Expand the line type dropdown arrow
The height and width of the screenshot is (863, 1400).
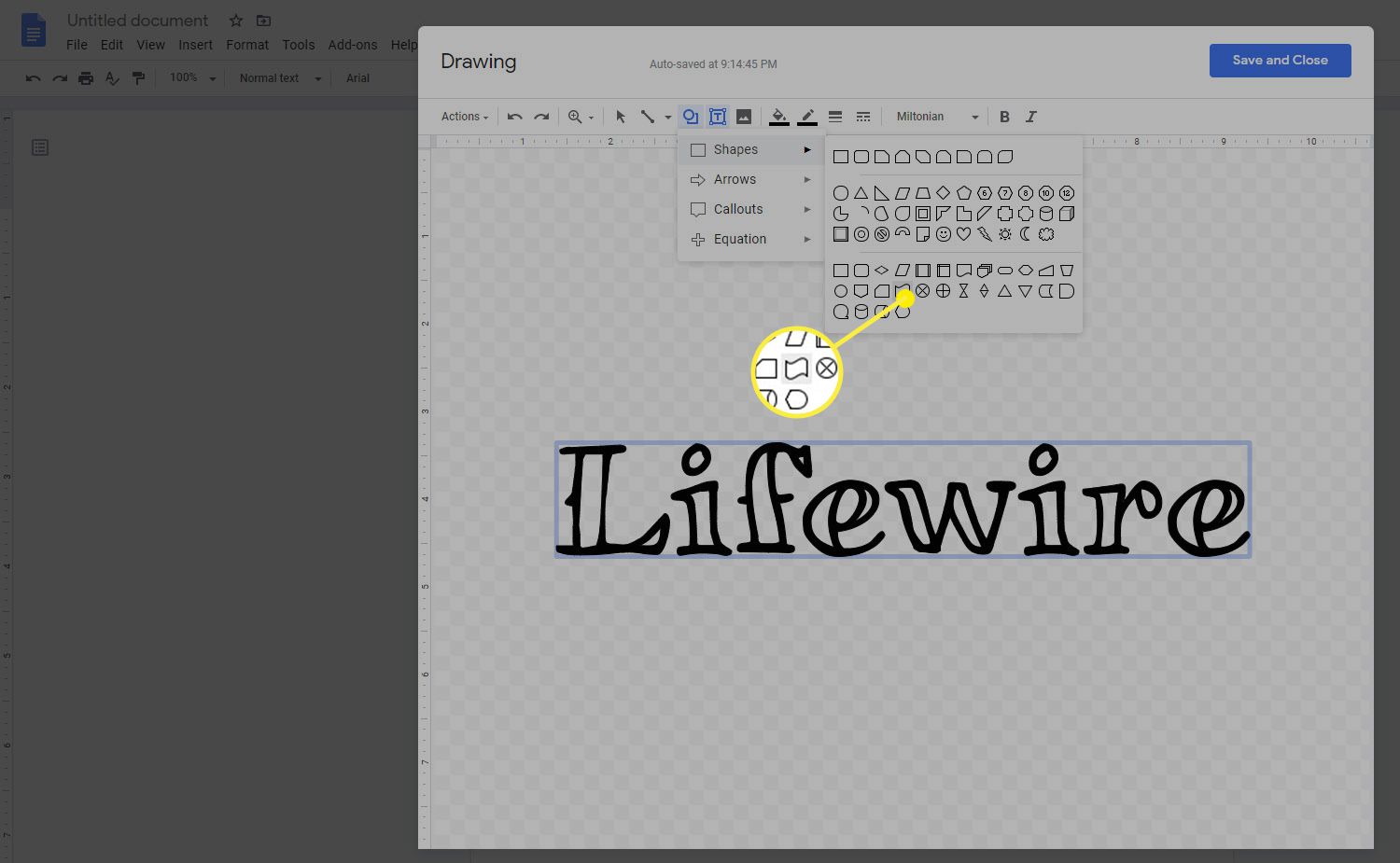tap(667, 118)
